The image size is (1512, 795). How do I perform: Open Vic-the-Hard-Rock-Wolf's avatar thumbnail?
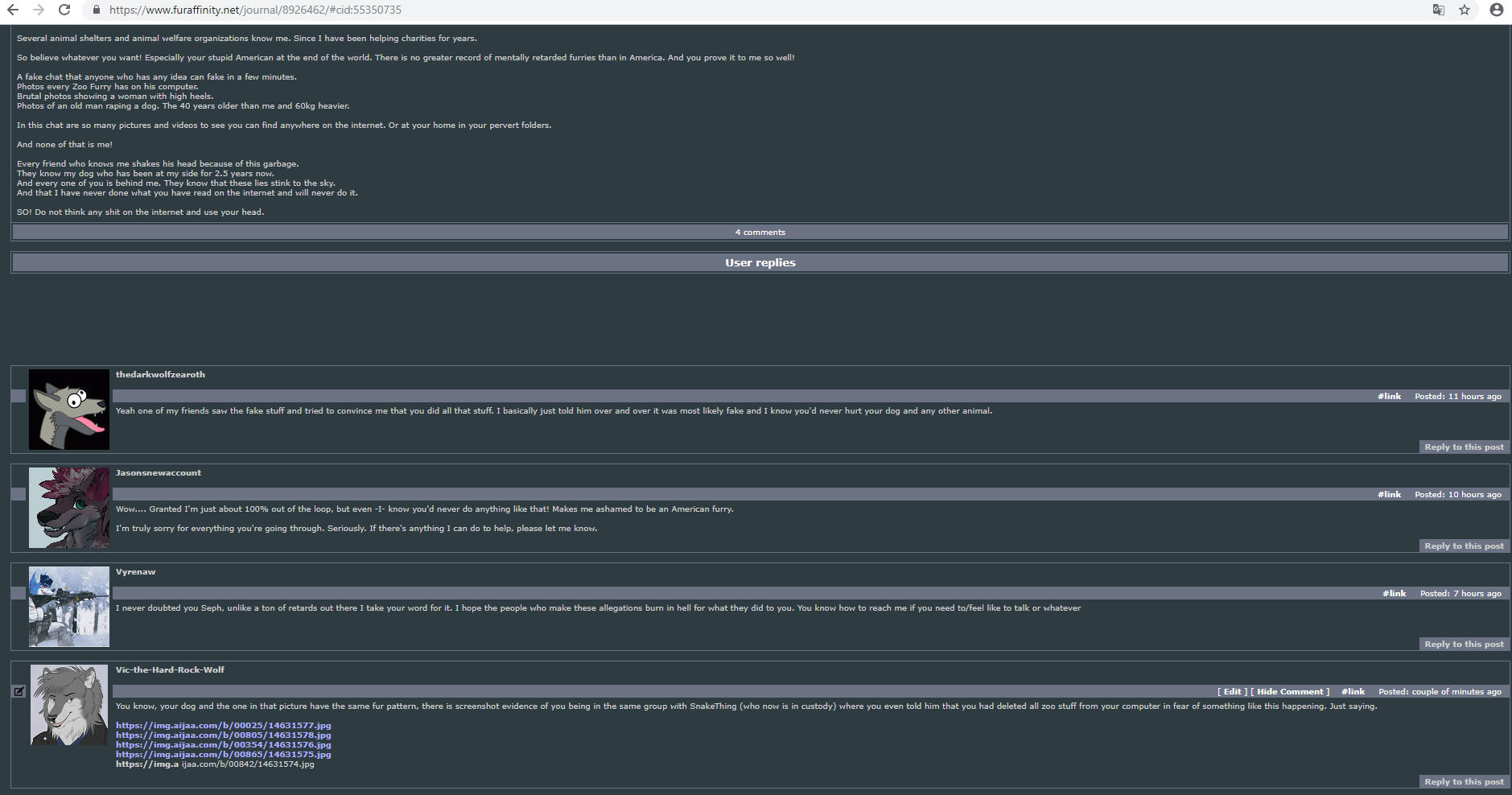point(69,705)
